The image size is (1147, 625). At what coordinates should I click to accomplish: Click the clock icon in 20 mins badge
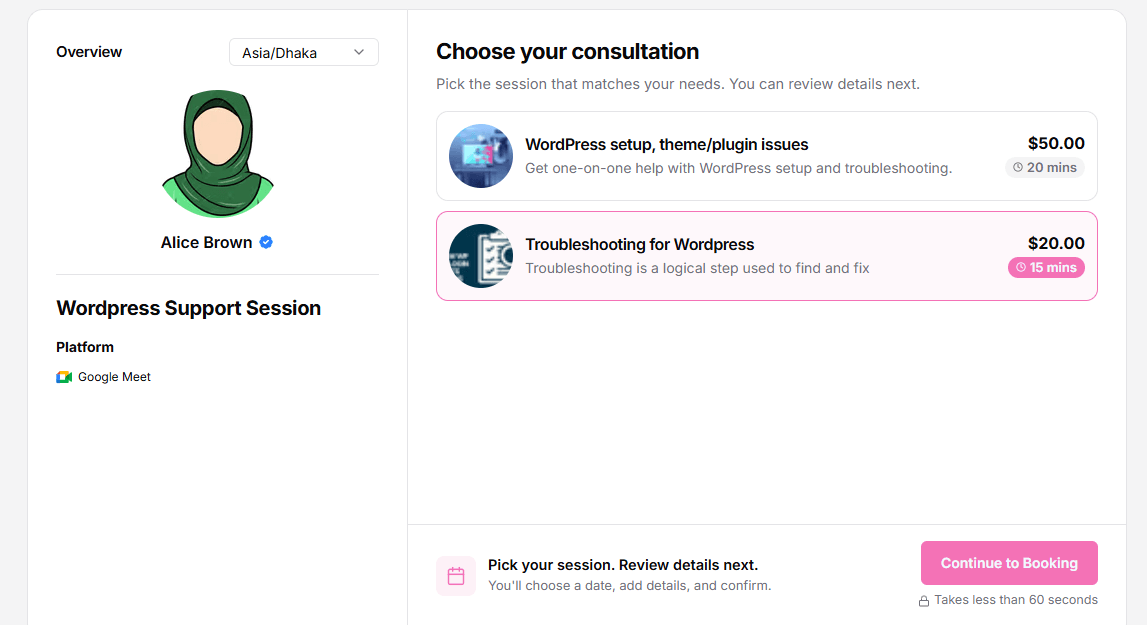pos(1018,168)
